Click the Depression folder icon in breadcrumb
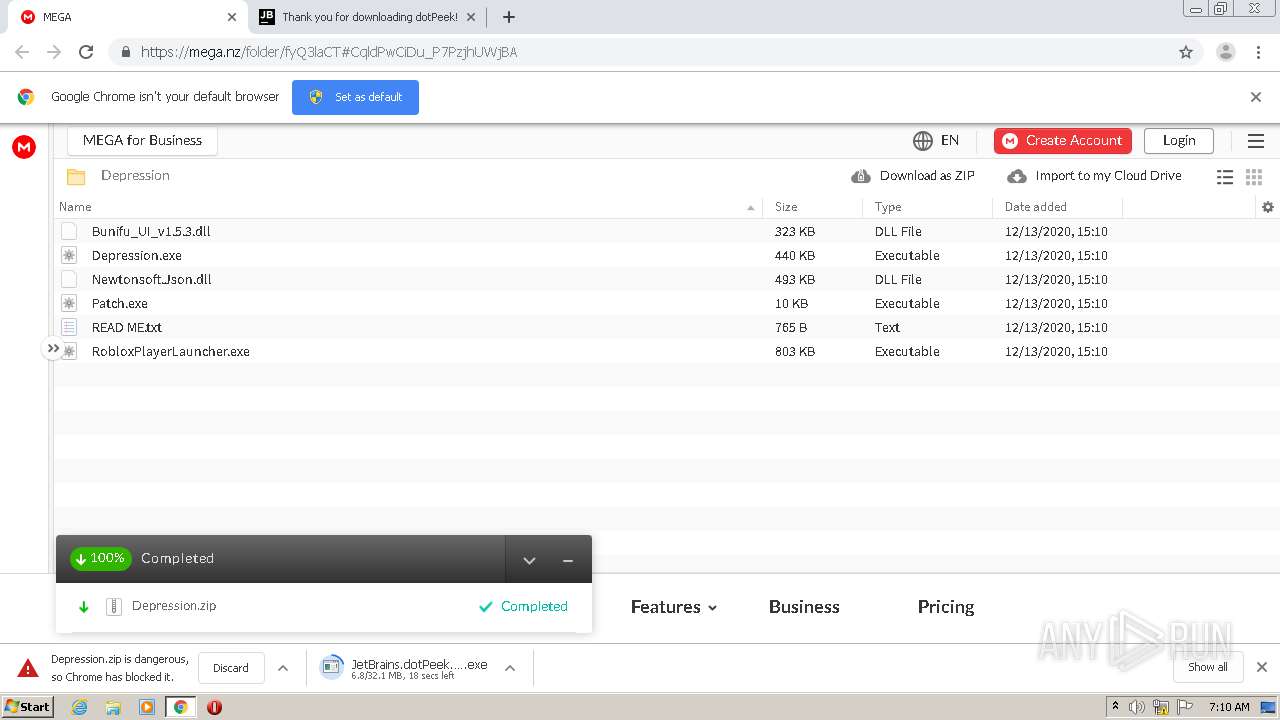 pyautogui.click(x=76, y=177)
